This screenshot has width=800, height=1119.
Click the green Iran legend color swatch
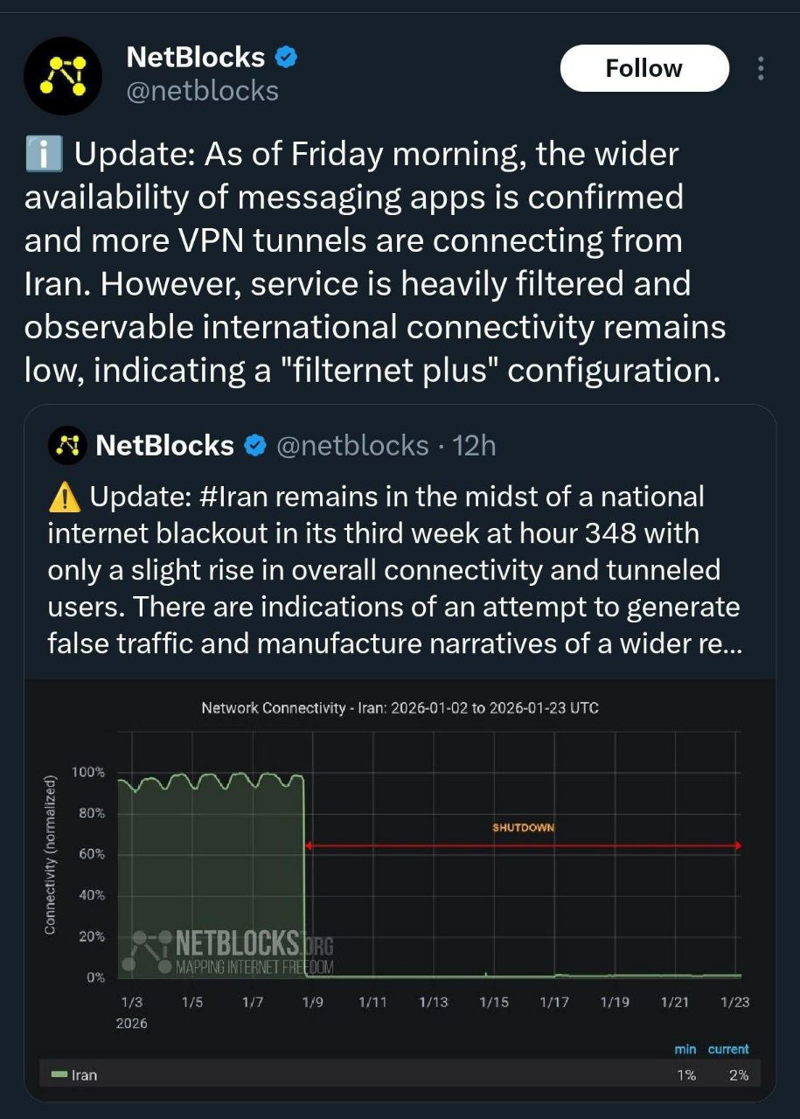coord(59,1075)
